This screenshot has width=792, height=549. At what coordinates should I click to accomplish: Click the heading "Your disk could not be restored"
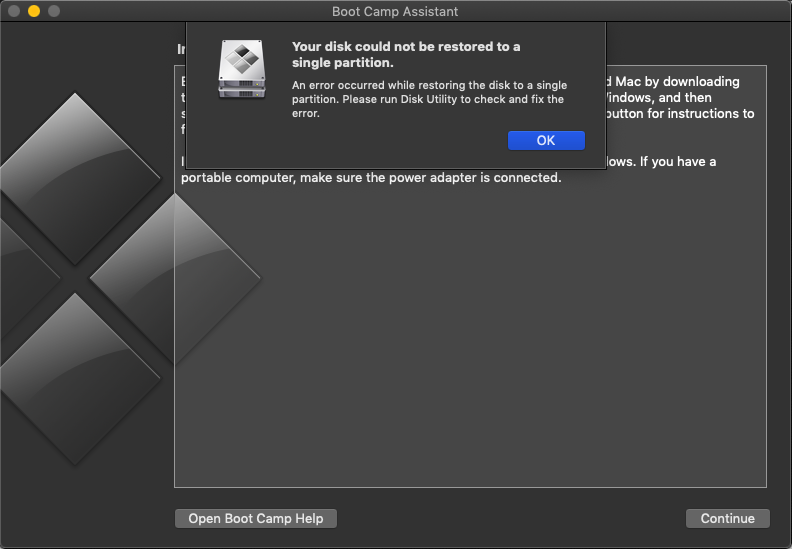(x=406, y=55)
